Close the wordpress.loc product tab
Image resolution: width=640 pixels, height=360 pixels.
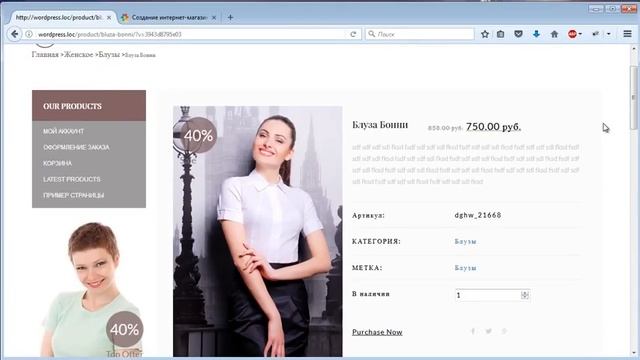(109, 18)
